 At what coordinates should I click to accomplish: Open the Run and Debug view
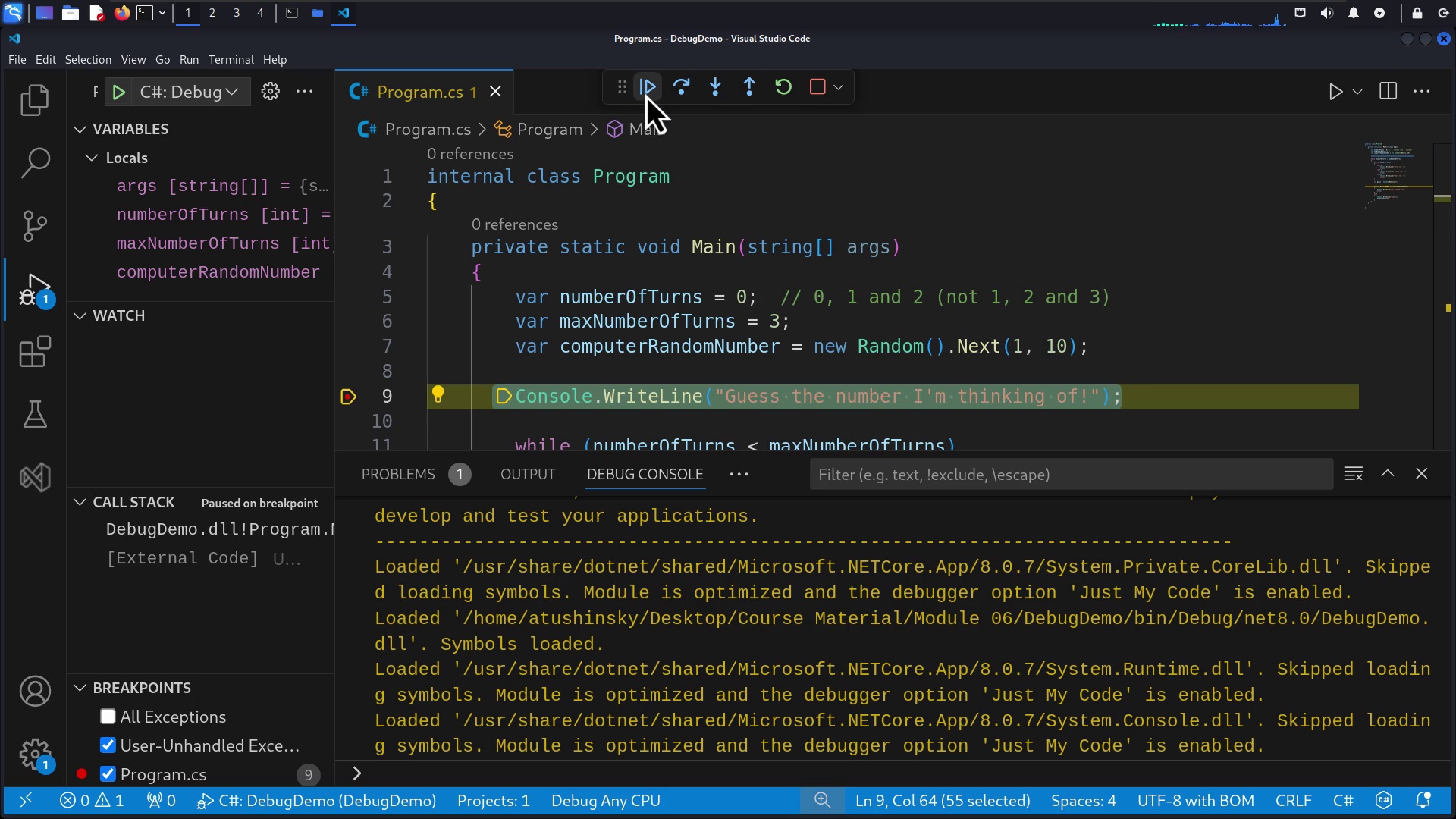click(35, 289)
